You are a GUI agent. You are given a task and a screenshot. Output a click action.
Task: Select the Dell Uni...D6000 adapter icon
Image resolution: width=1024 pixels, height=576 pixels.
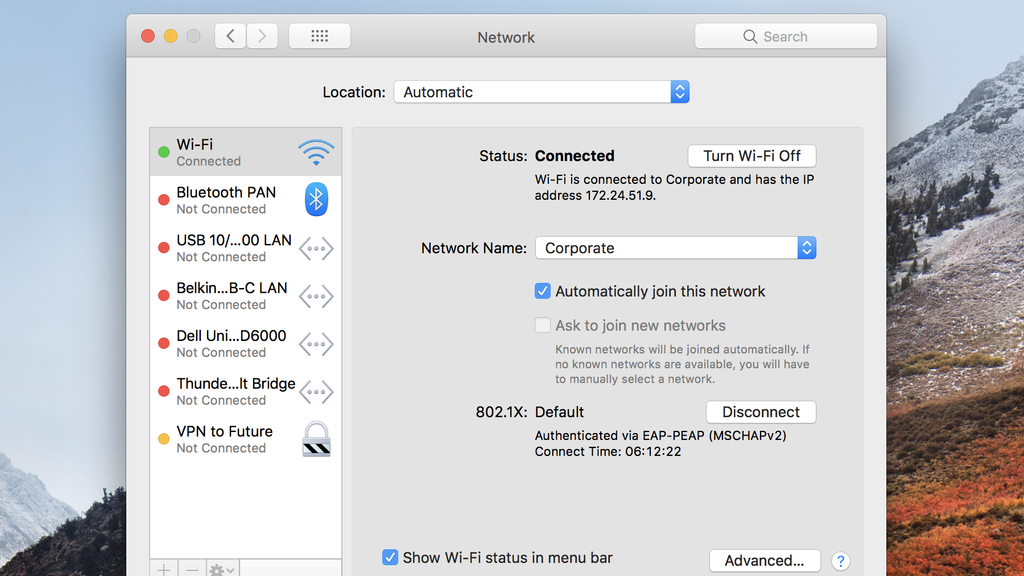point(315,344)
